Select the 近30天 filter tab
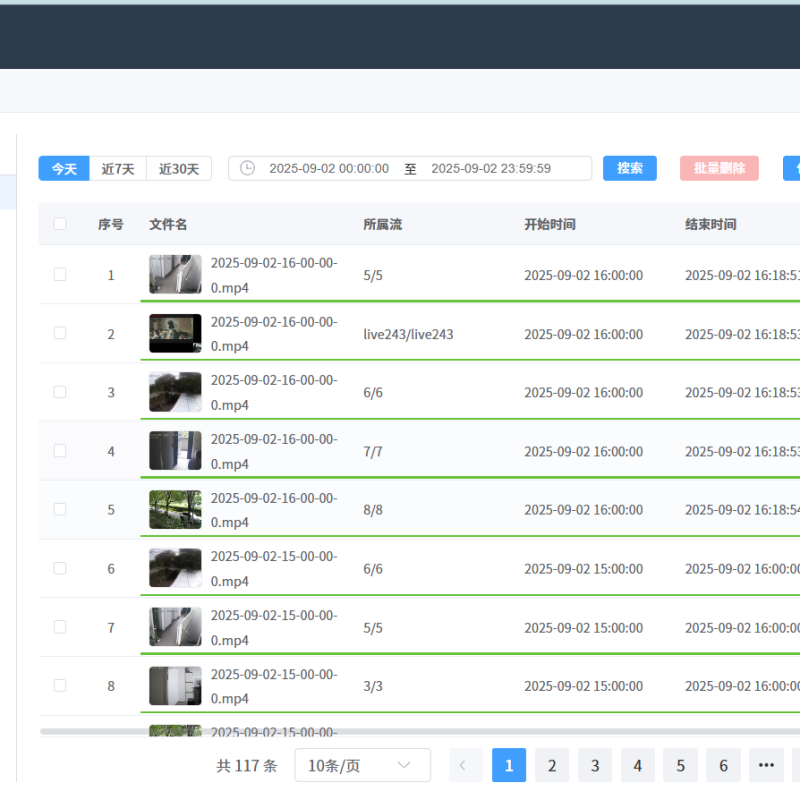 (179, 168)
